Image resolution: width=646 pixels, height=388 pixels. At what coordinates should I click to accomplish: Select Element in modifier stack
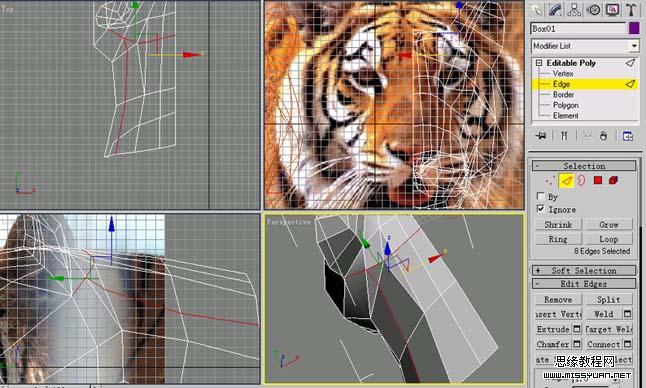(x=566, y=116)
